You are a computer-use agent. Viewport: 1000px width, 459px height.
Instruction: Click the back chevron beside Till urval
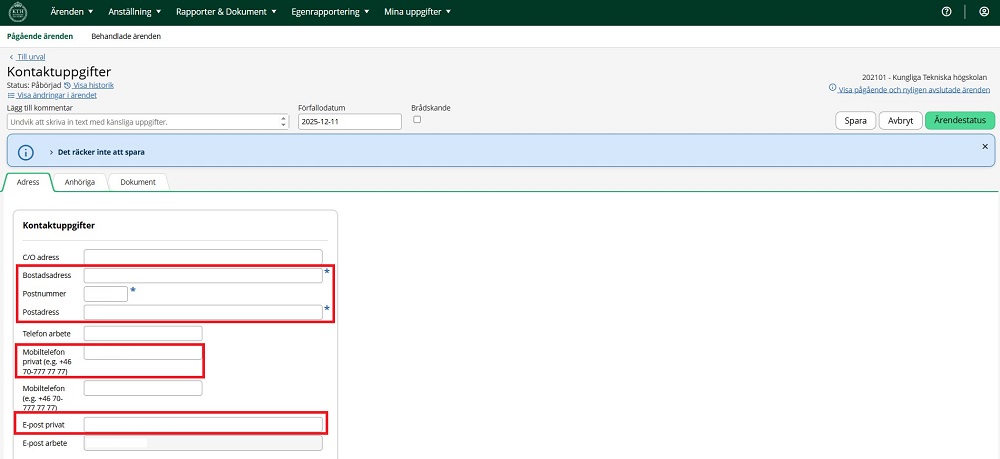point(11,57)
